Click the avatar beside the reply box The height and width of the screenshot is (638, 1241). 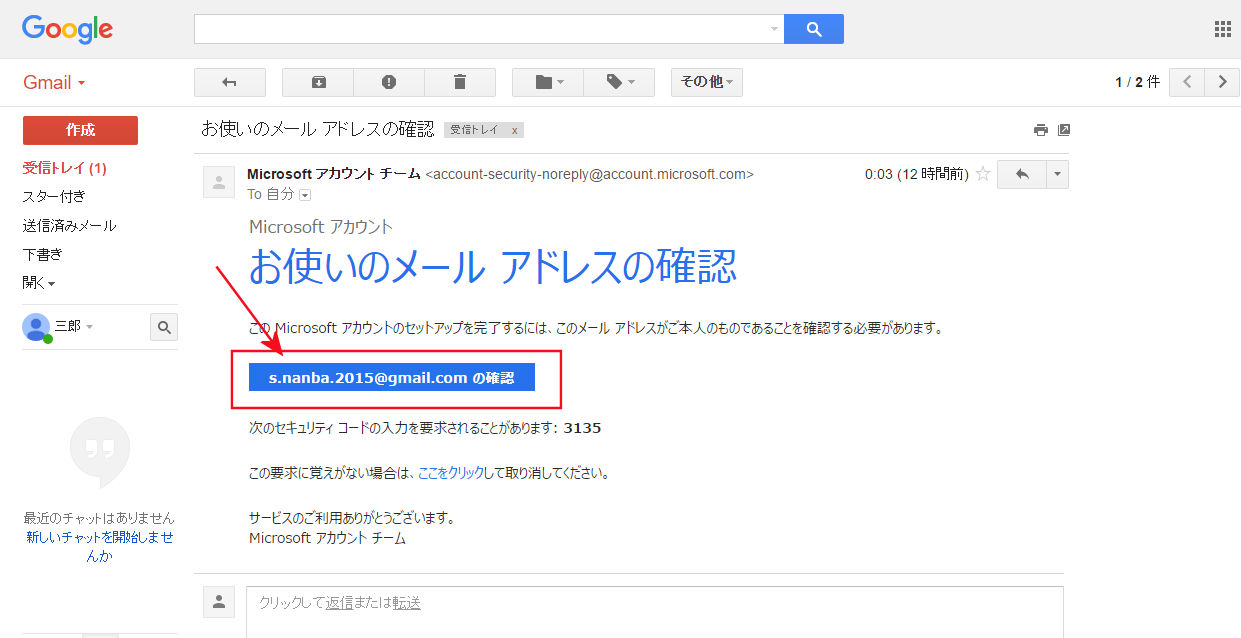pos(219,601)
